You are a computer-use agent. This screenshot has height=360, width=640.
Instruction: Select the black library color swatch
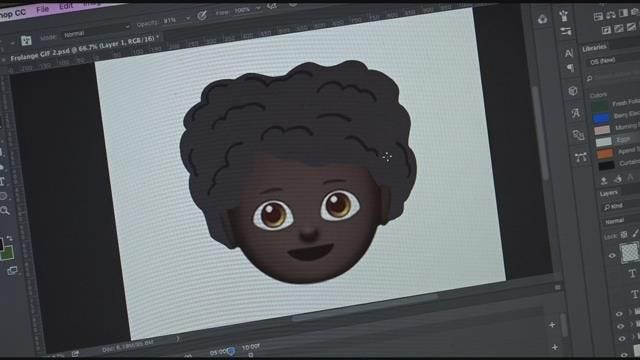pos(606,165)
